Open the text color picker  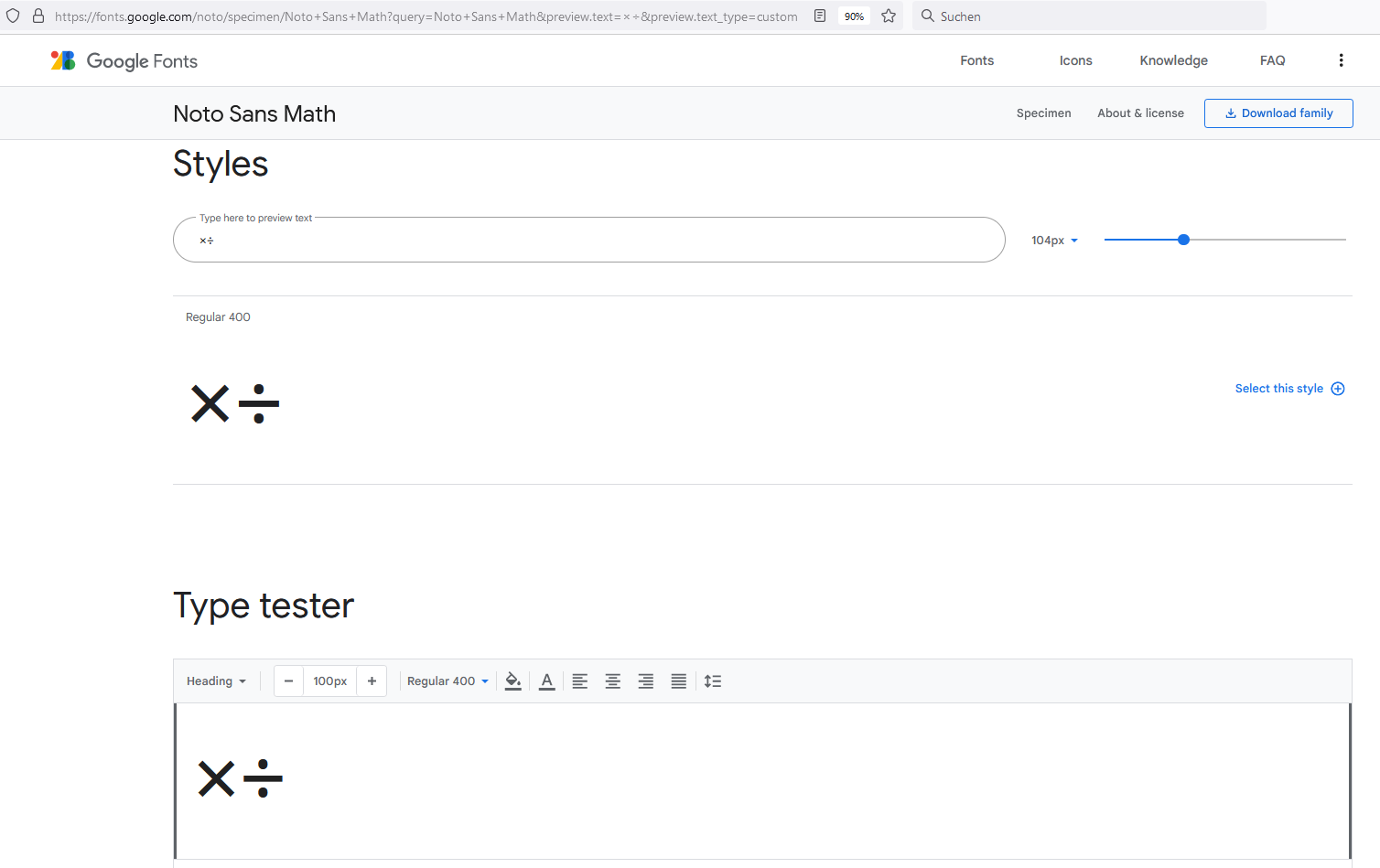(x=546, y=680)
